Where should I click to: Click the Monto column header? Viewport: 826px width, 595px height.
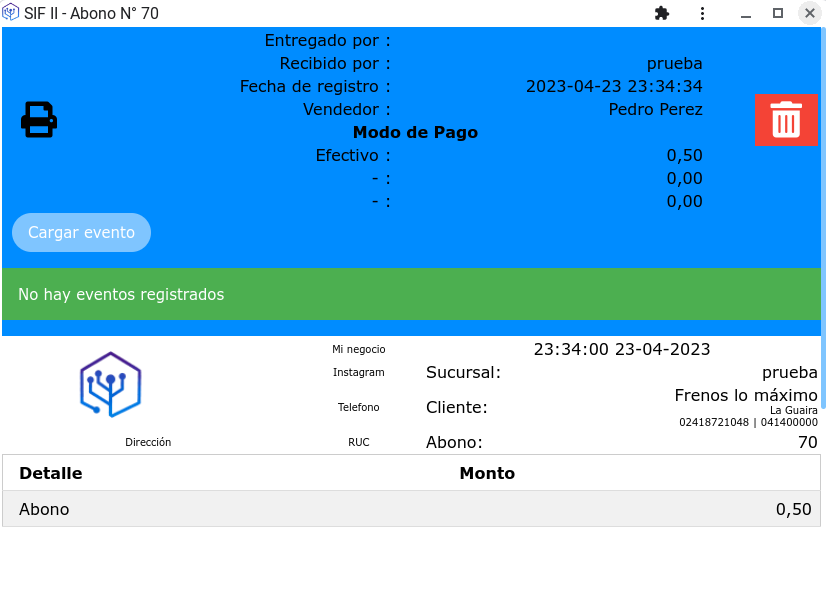click(487, 472)
